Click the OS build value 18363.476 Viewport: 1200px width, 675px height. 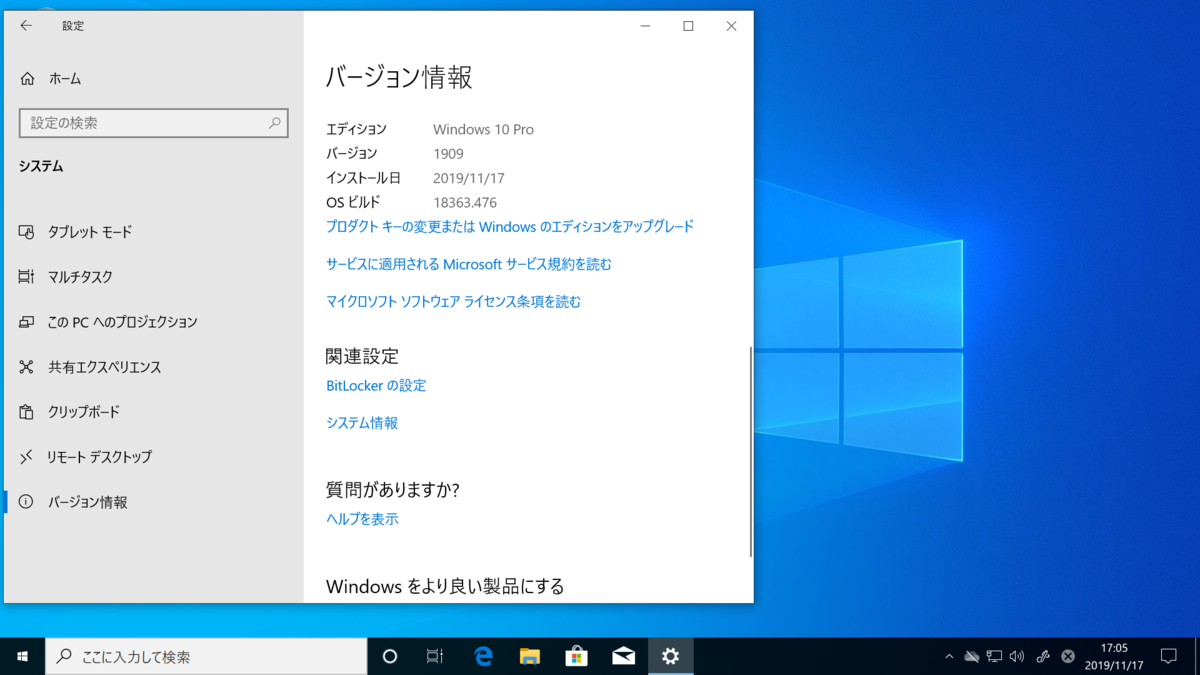[x=465, y=203]
